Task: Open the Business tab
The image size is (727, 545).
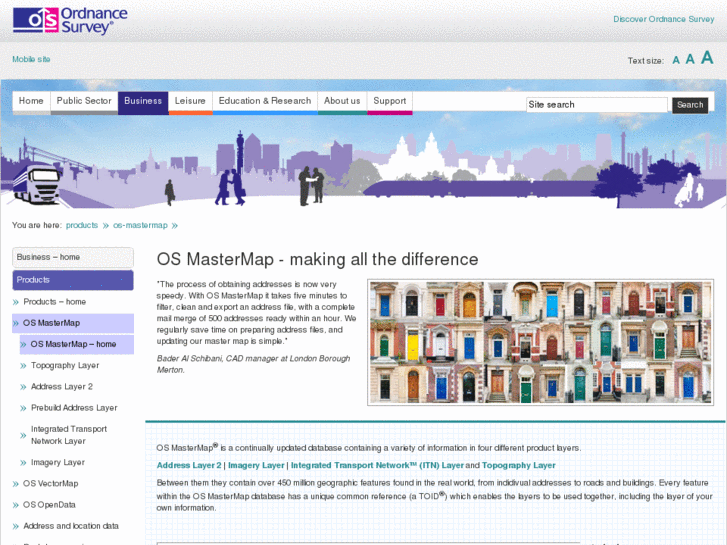Action: pos(143,102)
